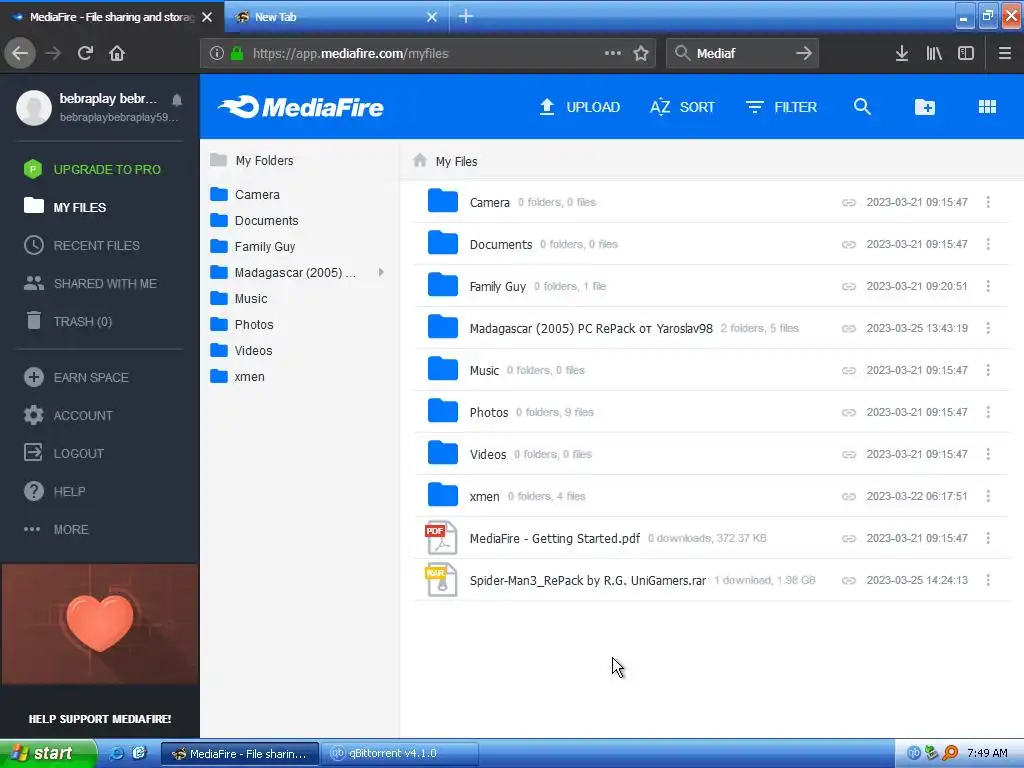
Task: Open browser downloads arrow icon
Action: [902, 53]
